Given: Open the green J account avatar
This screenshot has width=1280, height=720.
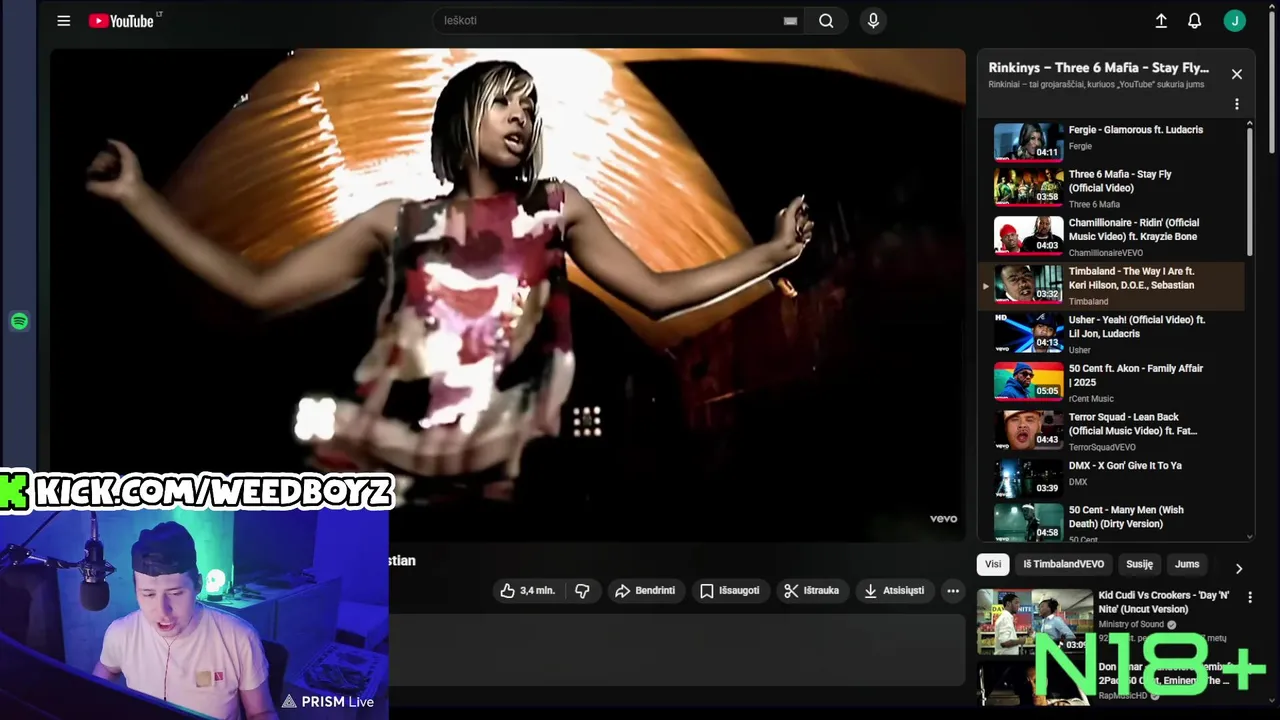Looking at the screenshot, I should click(x=1234, y=20).
